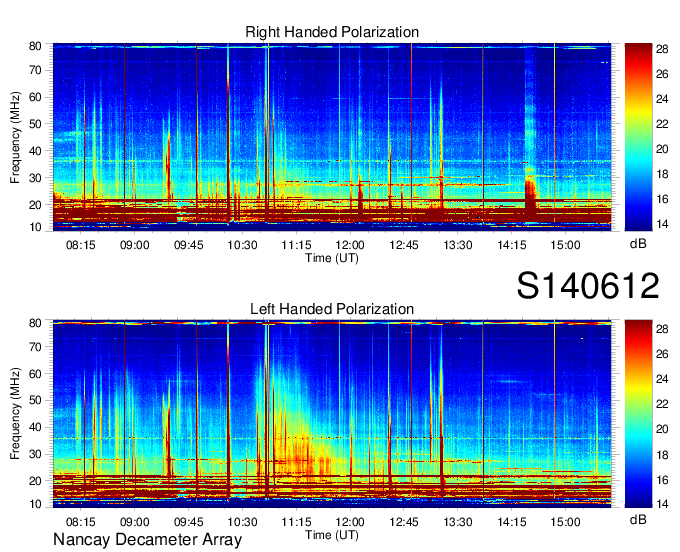Image resolution: width=680 pixels, height=552 pixels.
Task: Click the "11:15" tick on the left-handed plot
Action: (296, 522)
